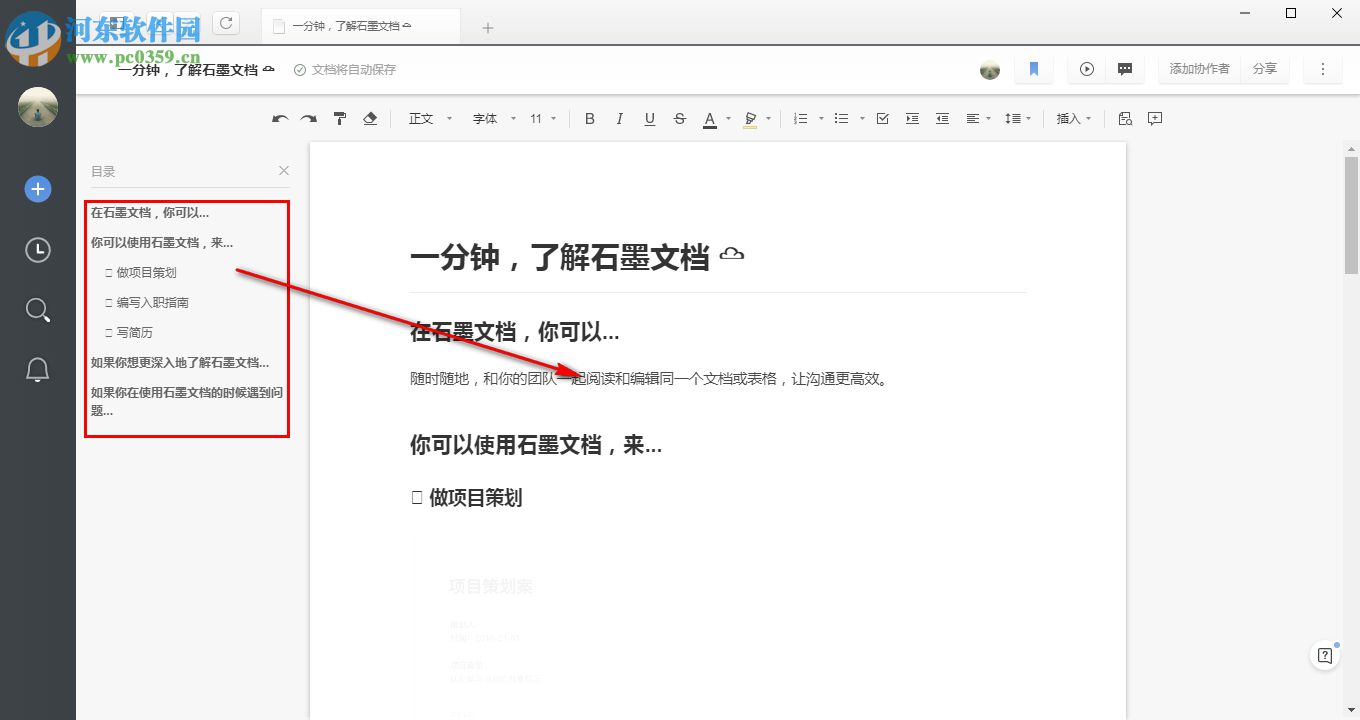The image size is (1360, 720).
Task: Redo the last undone edit
Action: point(309,119)
